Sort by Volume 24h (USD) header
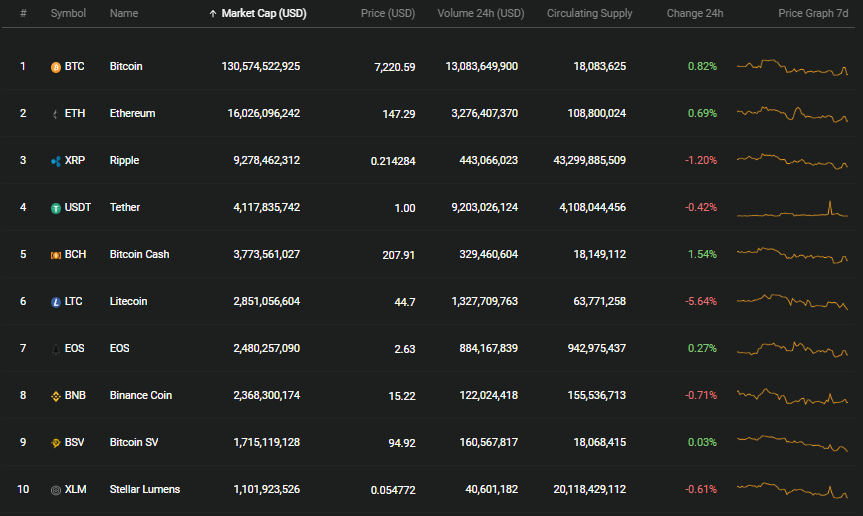 (480, 13)
